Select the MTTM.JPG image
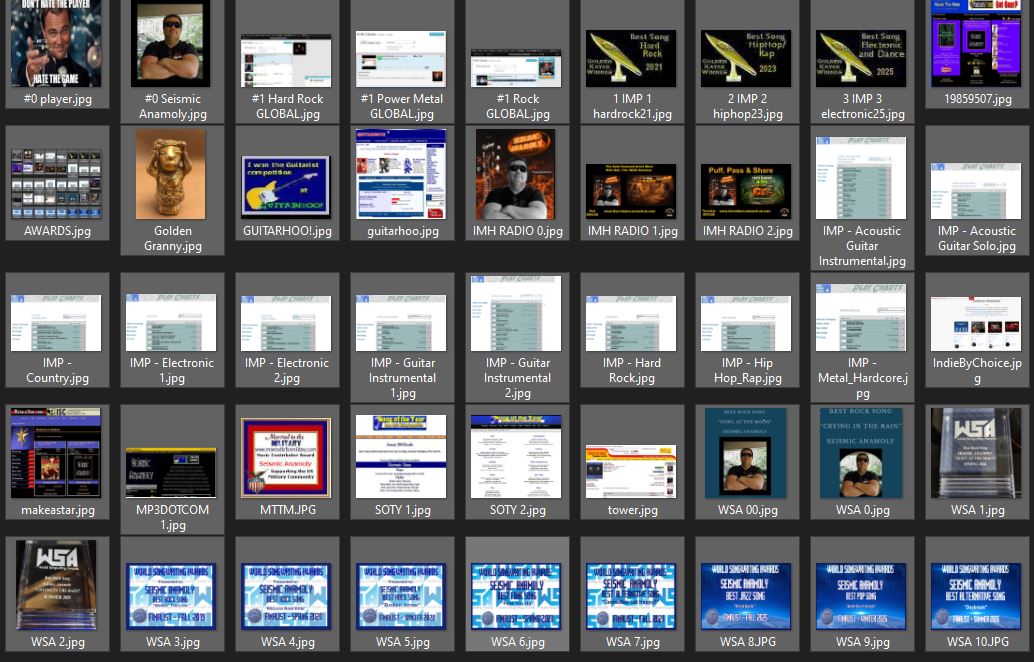Screen dimensions: 1034x662 (287, 458)
